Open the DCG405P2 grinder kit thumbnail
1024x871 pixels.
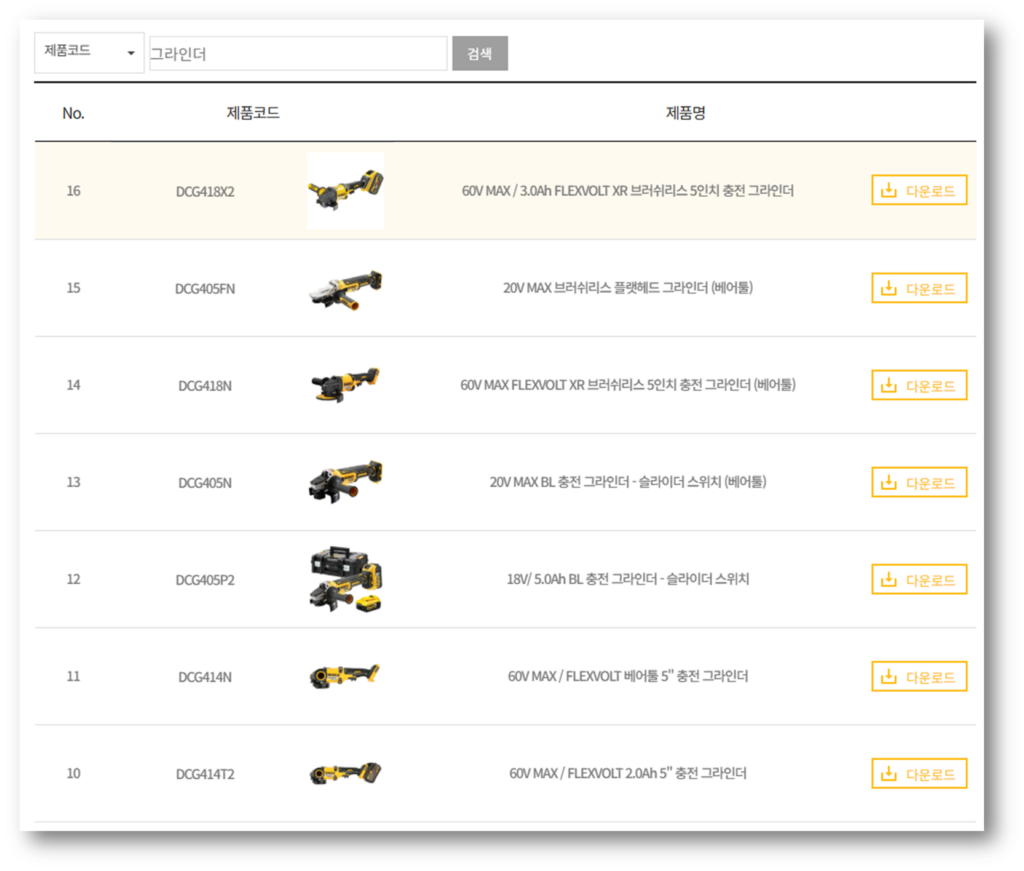pyautogui.click(x=346, y=579)
